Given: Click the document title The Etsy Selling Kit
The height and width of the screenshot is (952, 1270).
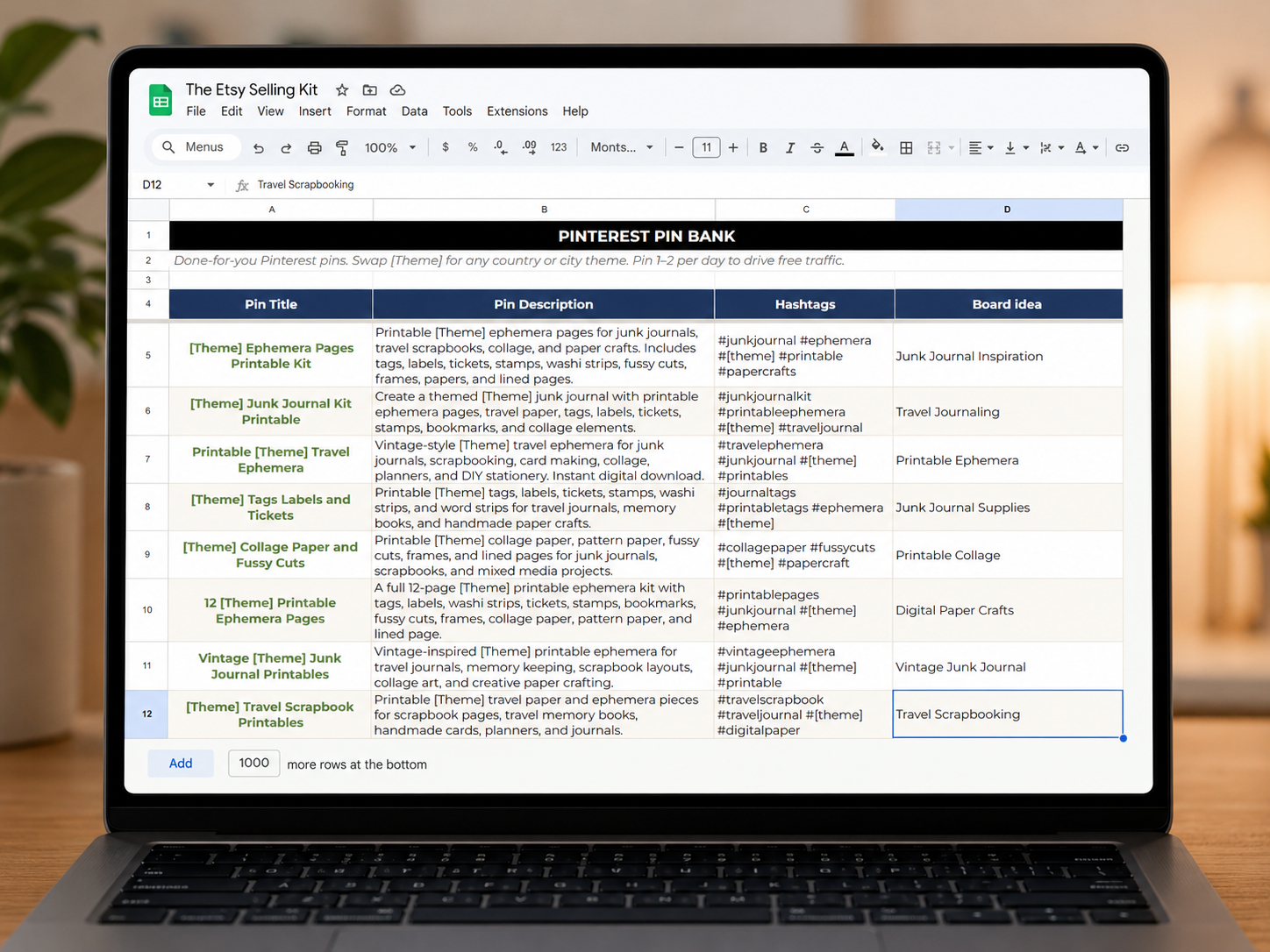Looking at the screenshot, I should 252,89.
